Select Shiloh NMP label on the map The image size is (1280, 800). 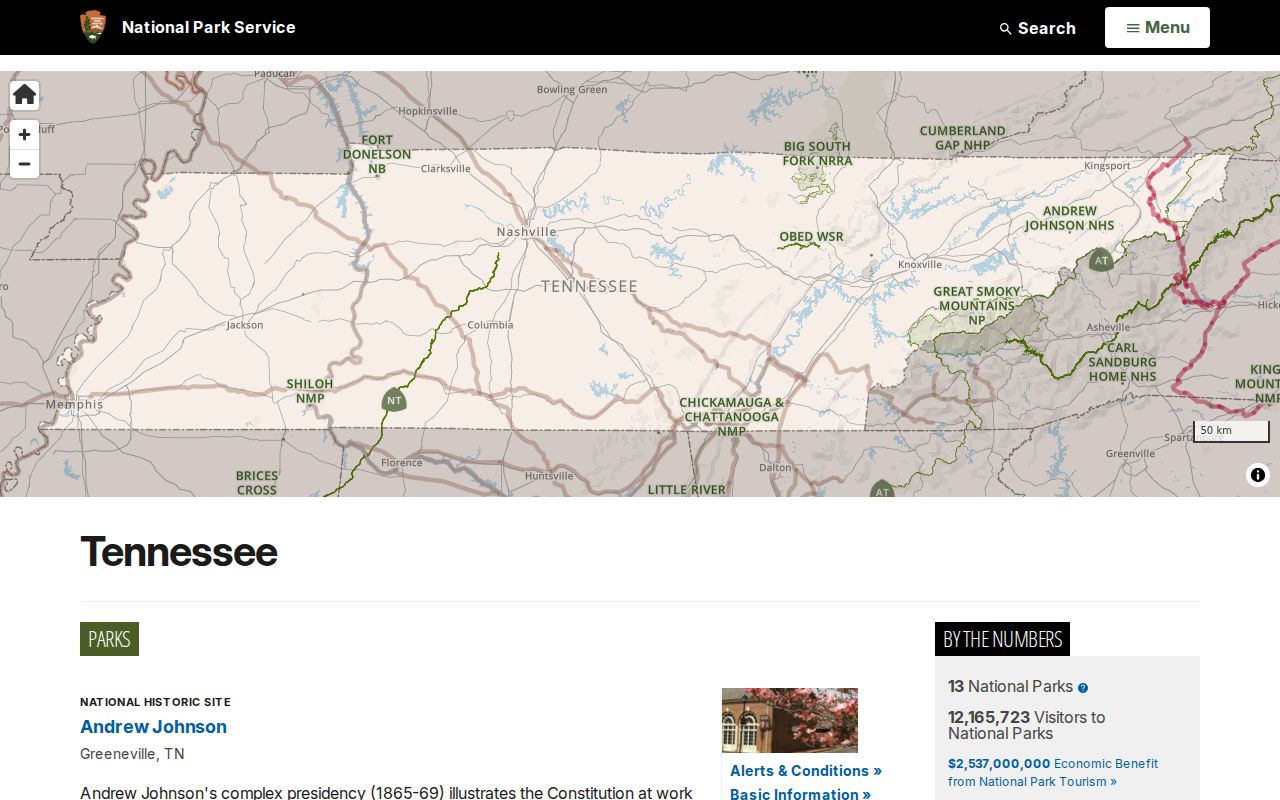coord(310,391)
